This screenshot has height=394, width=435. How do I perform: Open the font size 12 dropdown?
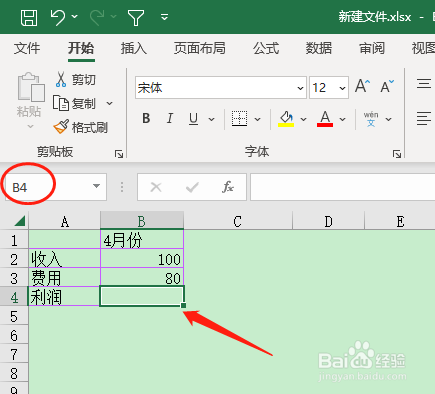pos(342,88)
